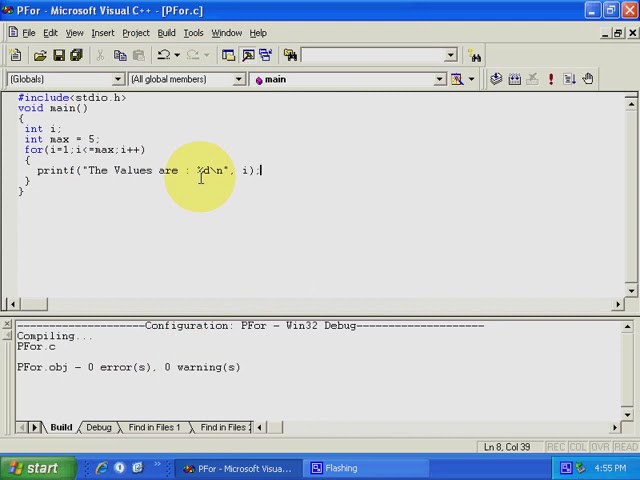Open the Project menu
The height and width of the screenshot is (480, 640).
(136, 33)
